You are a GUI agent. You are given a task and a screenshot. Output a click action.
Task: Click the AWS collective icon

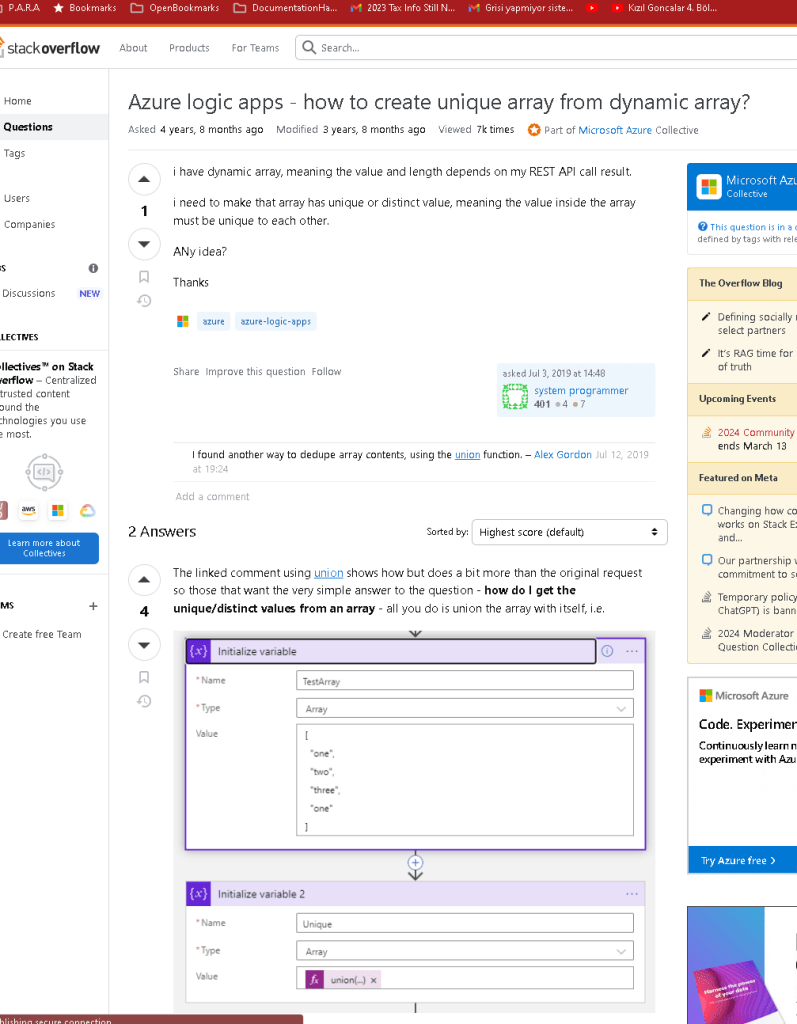pos(28,510)
